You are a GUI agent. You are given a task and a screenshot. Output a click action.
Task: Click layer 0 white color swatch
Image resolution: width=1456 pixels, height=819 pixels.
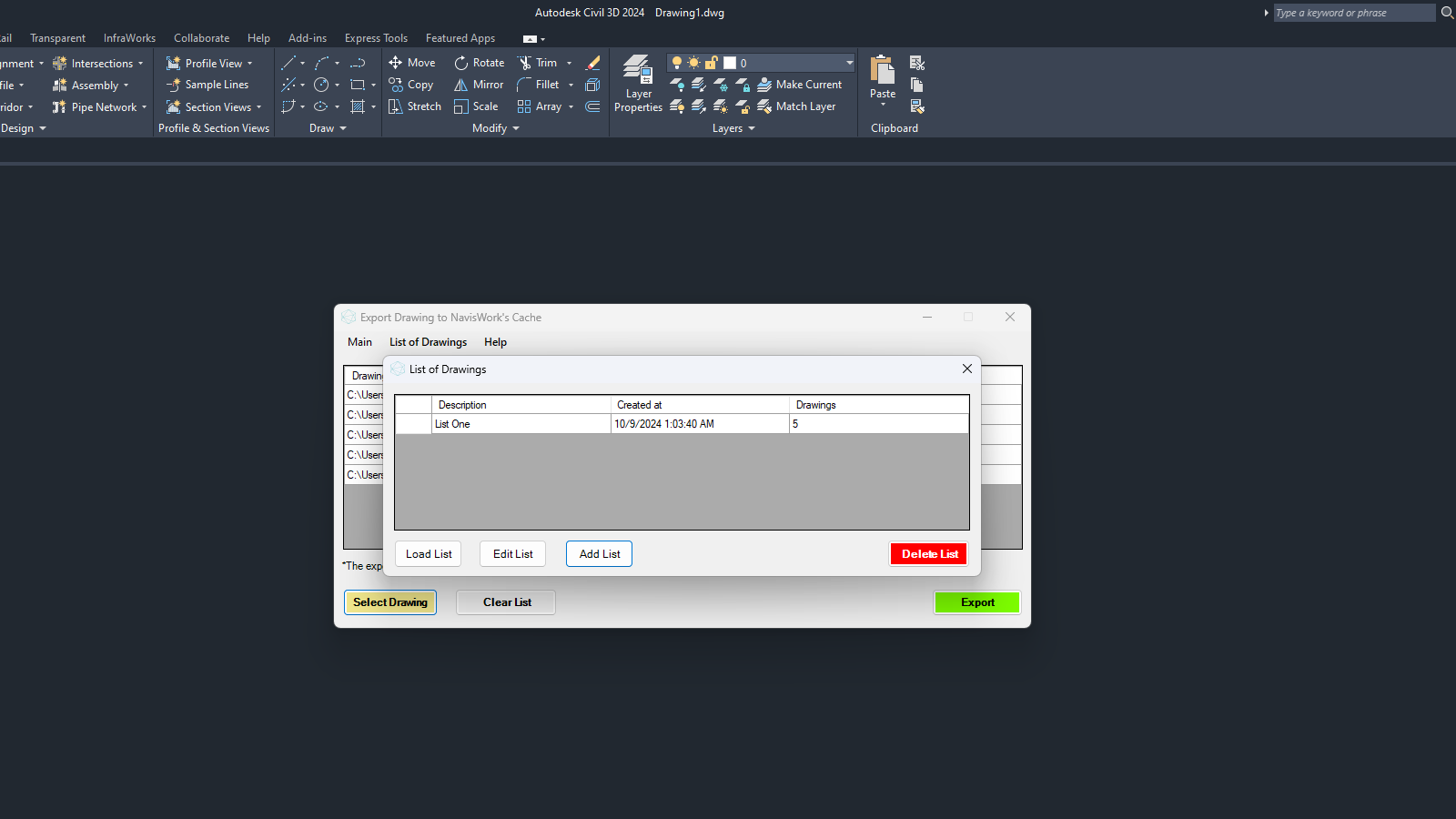pos(730,63)
